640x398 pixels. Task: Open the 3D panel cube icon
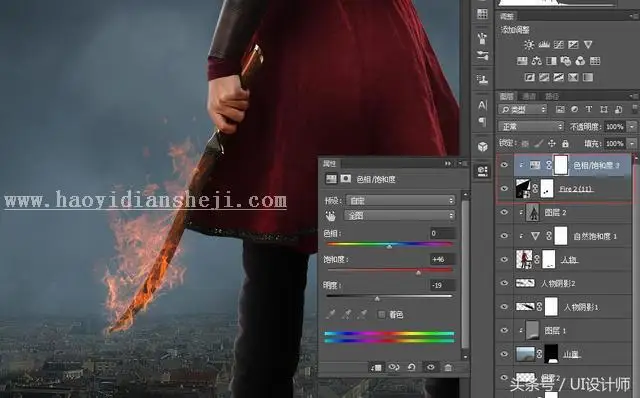[x=482, y=147]
